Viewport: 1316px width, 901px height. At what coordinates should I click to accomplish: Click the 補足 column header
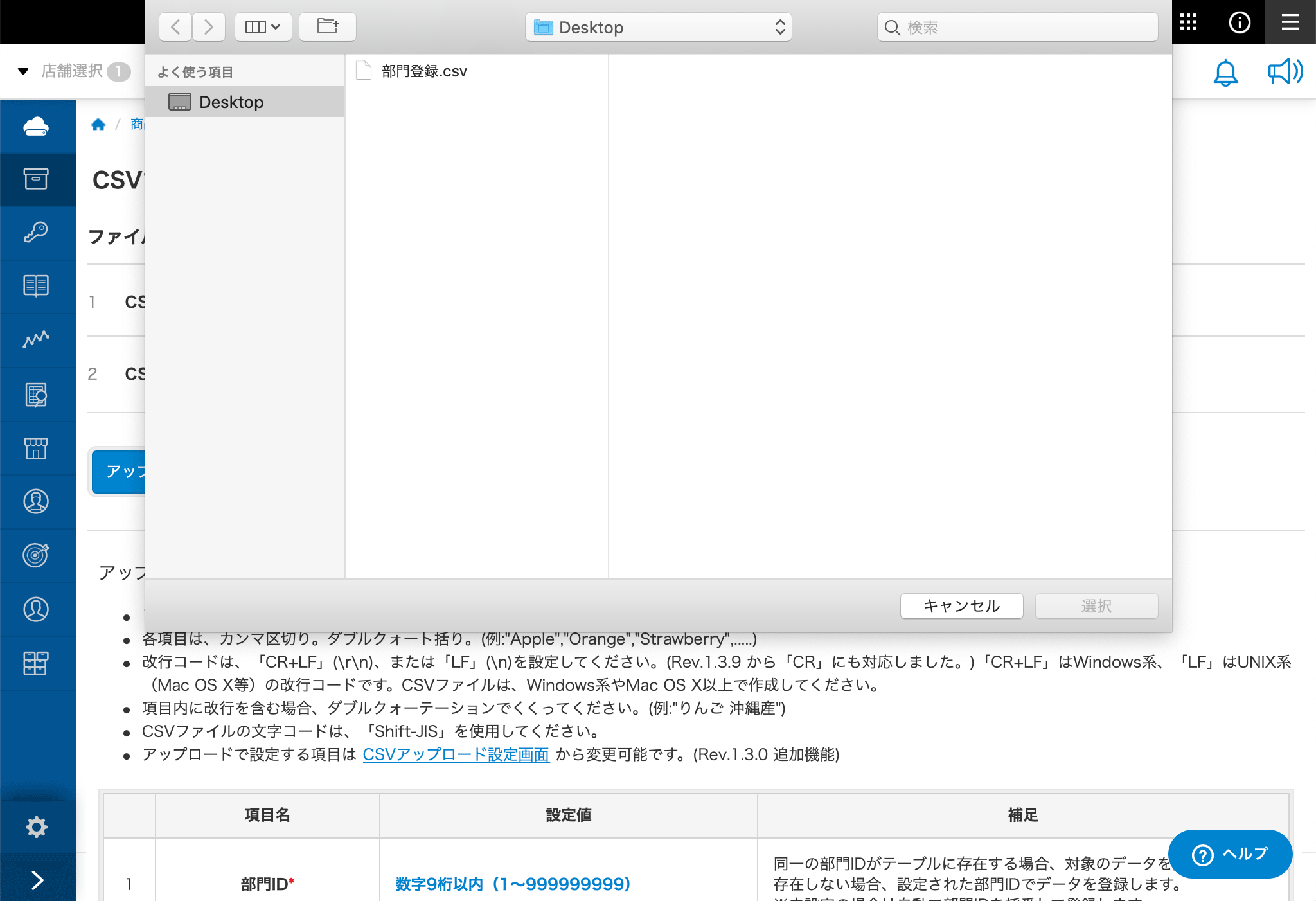(1023, 815)
